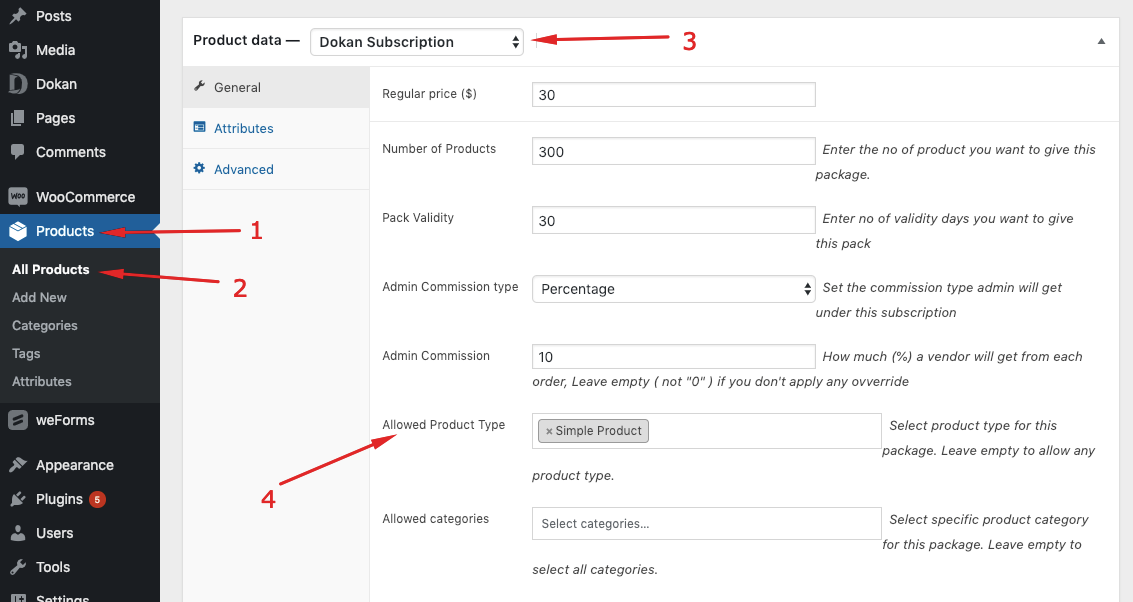Open Admin Commission type dropdown
1133x602 pixels.
pyautogui.click(x=673, y=289)
